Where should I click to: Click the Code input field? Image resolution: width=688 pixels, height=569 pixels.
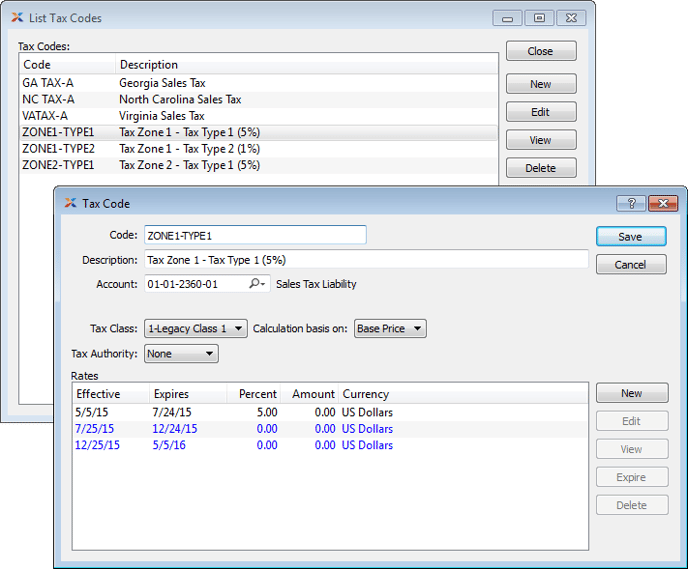255,235
